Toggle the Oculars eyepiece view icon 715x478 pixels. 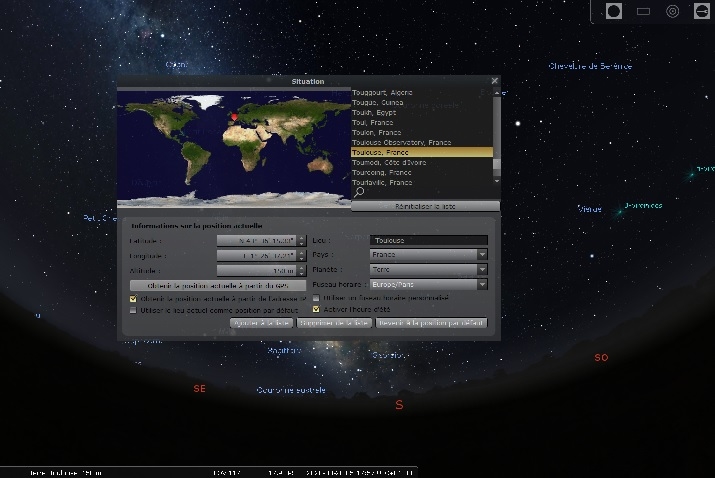[614, 11]
